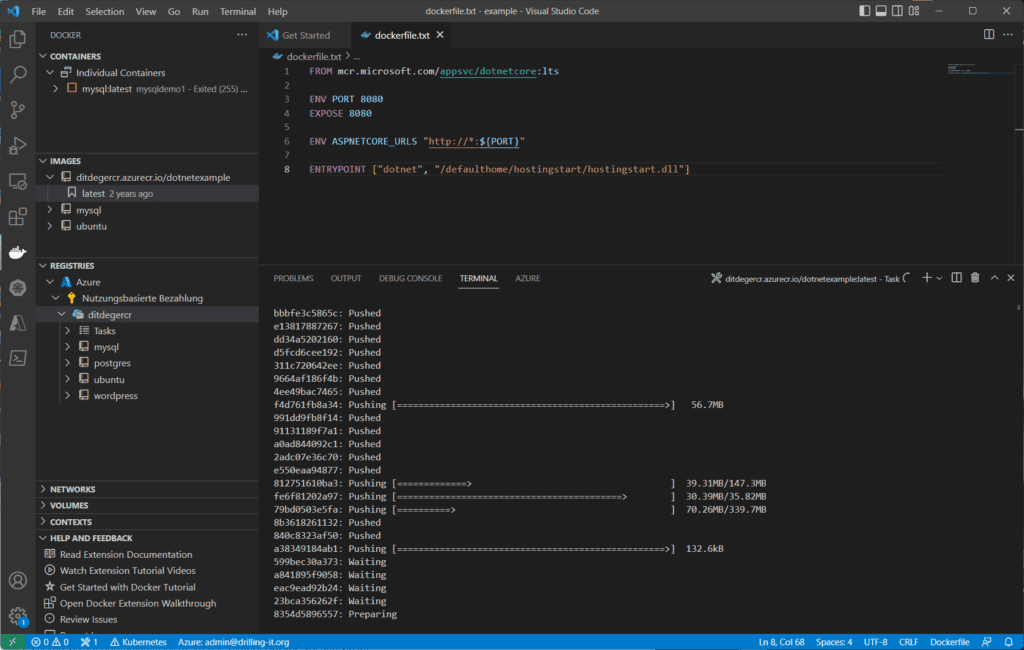This screenshot has height=650, width=1024.
Task: Open the Manage gear icon
Action: click(x=18, y=615)
